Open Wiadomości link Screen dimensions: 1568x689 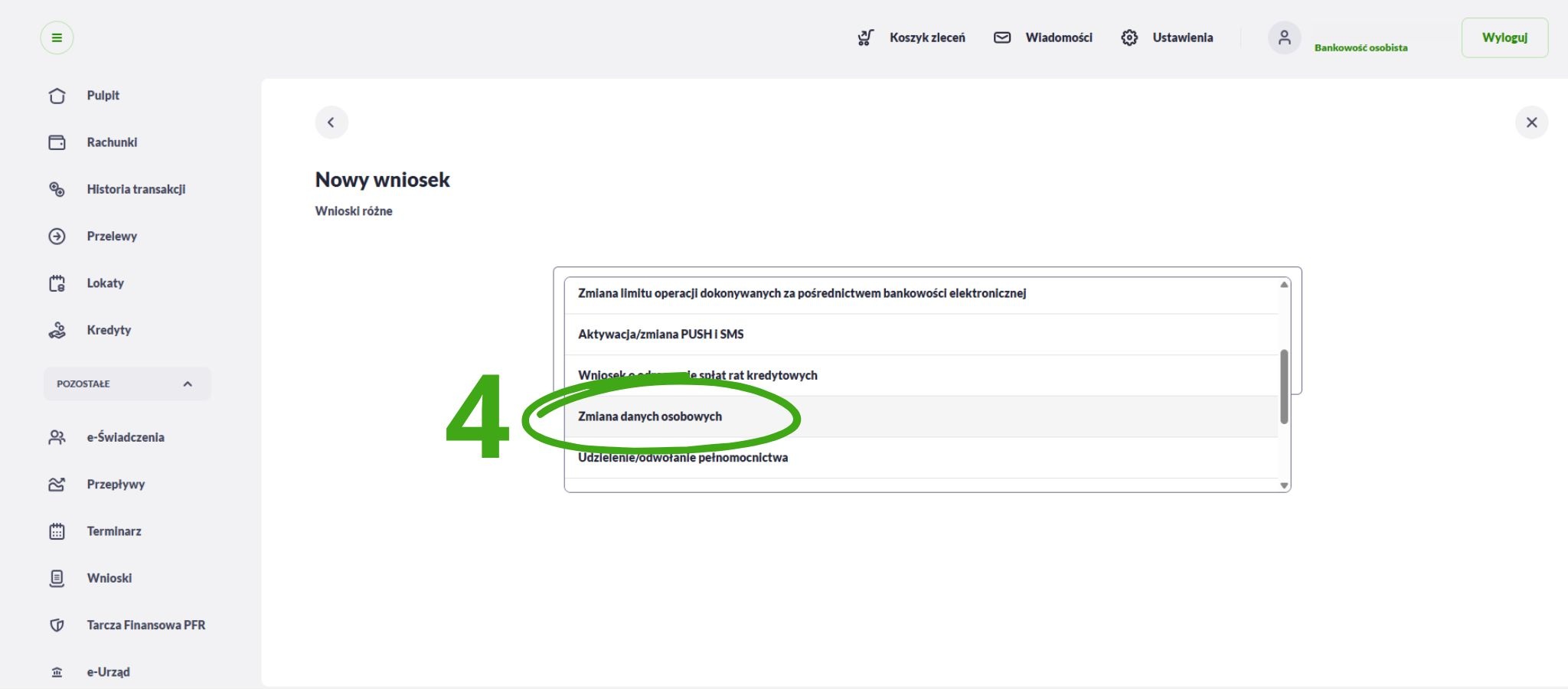click(1059, 38)
